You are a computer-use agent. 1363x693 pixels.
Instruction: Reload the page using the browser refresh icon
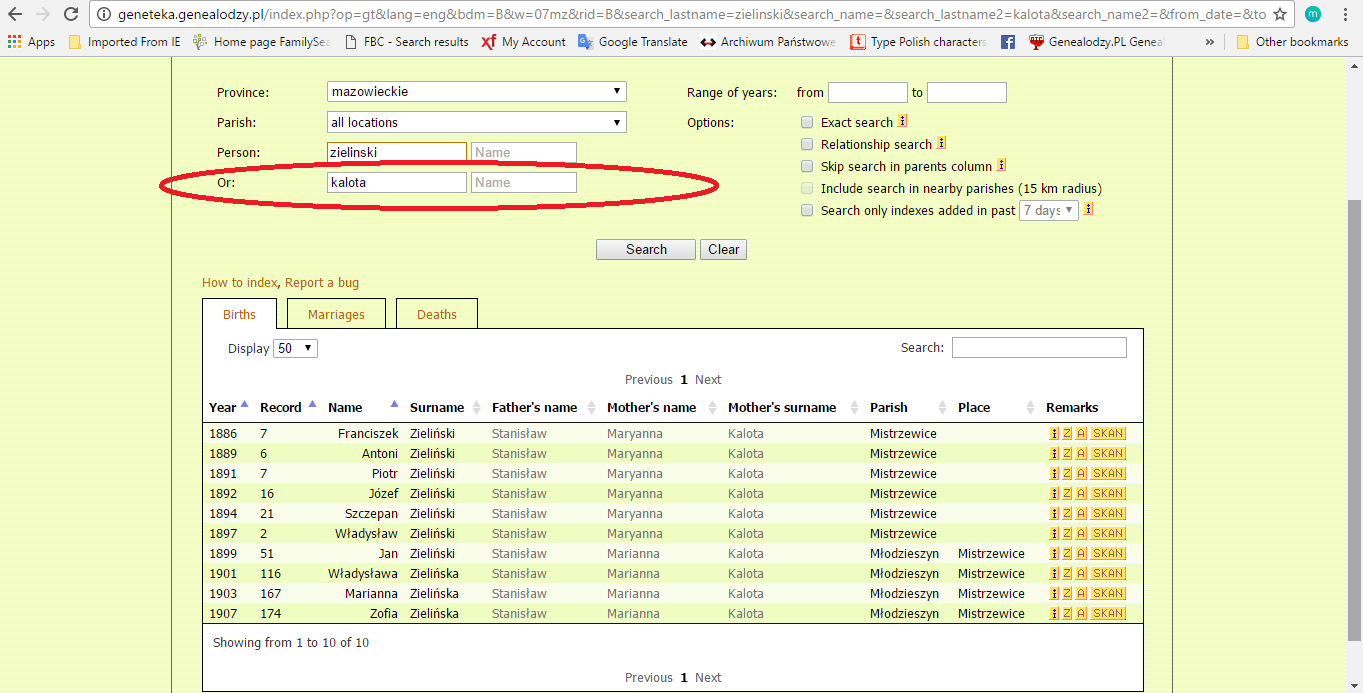coord(70,15)
